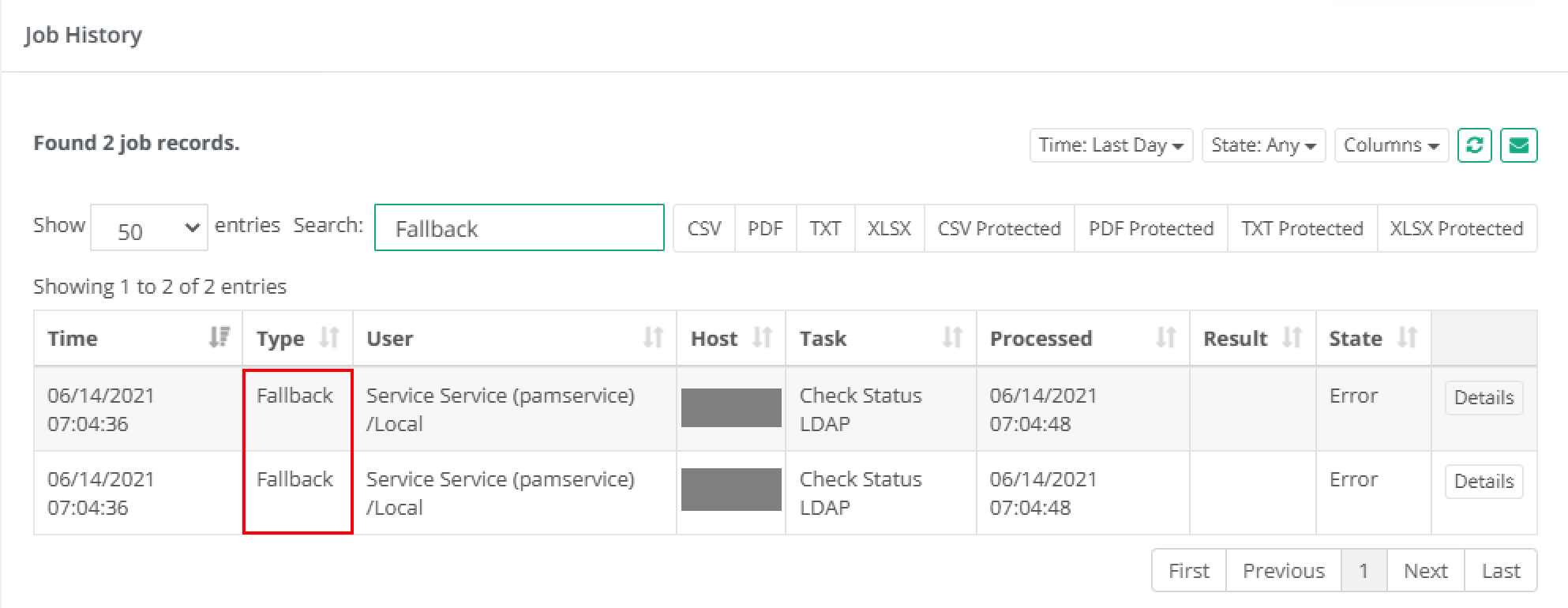1568x608 pixels.
Task: Click the Processed column header
Action: click(x=1083, y=338)
